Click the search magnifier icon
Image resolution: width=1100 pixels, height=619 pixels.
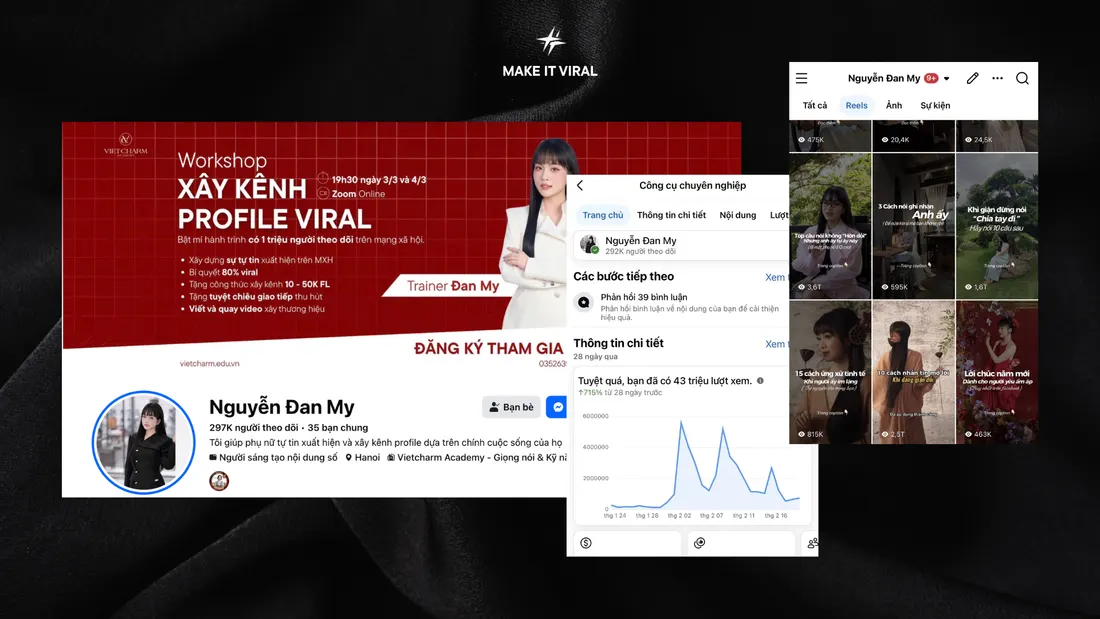tap(1022, 78)
